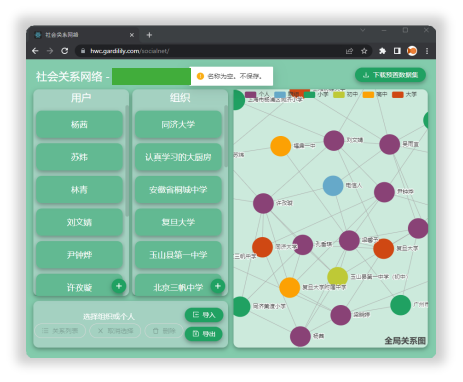Click the browser address bar URL
This screenshot has height=382, width=463.
pos(130,51)
